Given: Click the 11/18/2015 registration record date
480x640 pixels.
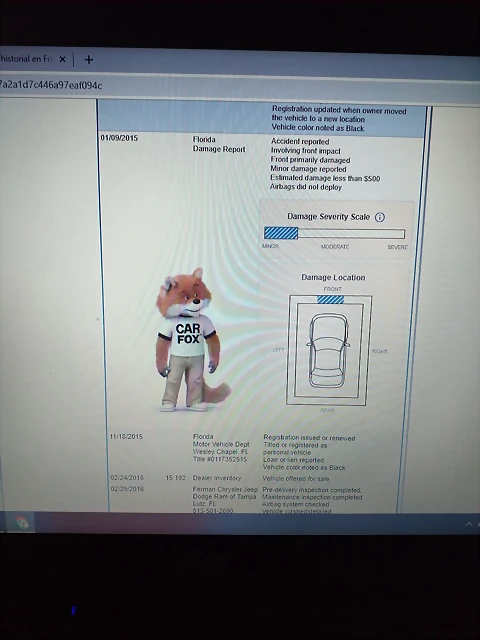Looking at the screenshot, I should (126, 436).
